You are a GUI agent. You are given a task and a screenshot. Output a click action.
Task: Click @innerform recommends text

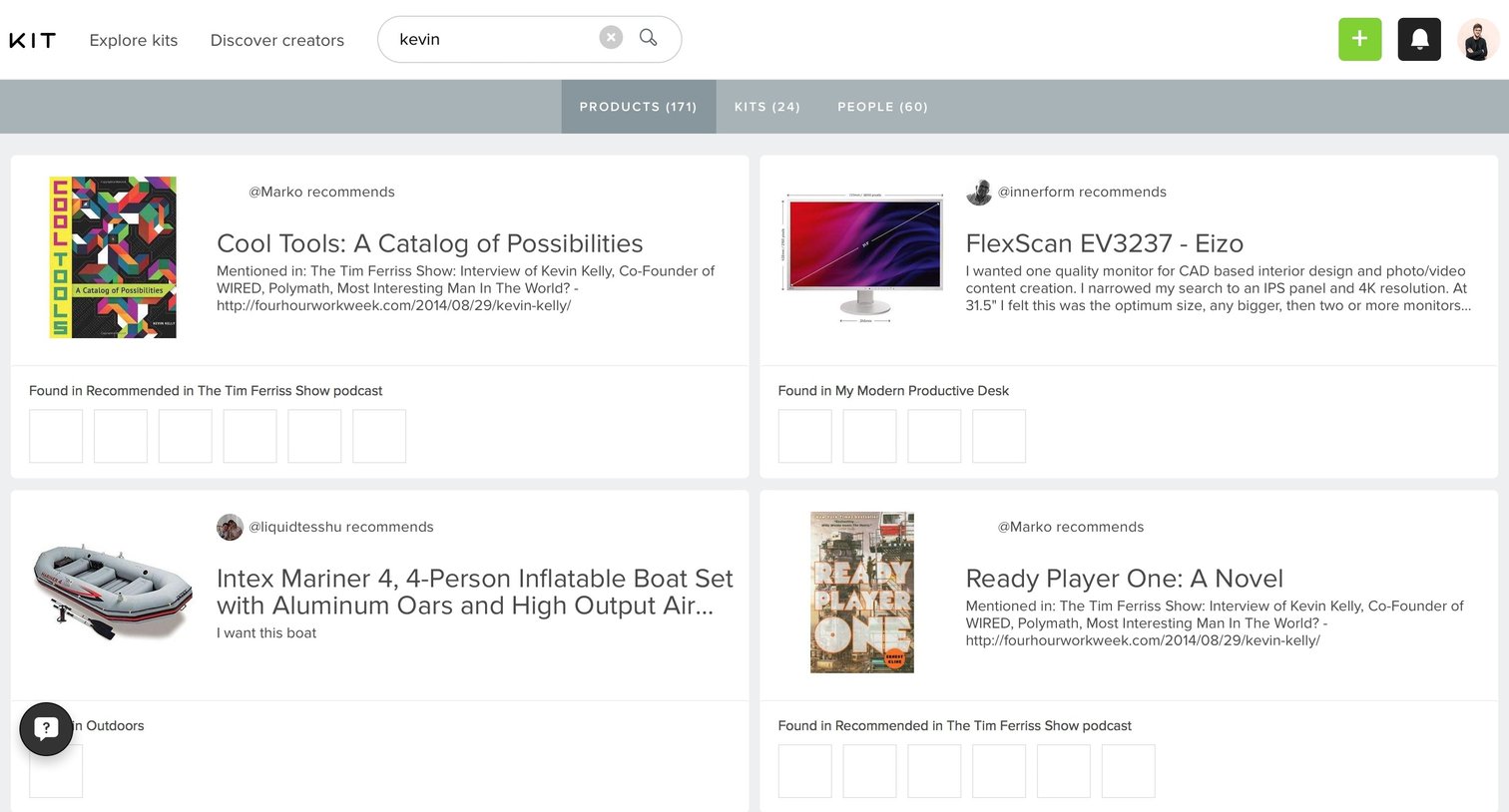[1082, 192]
